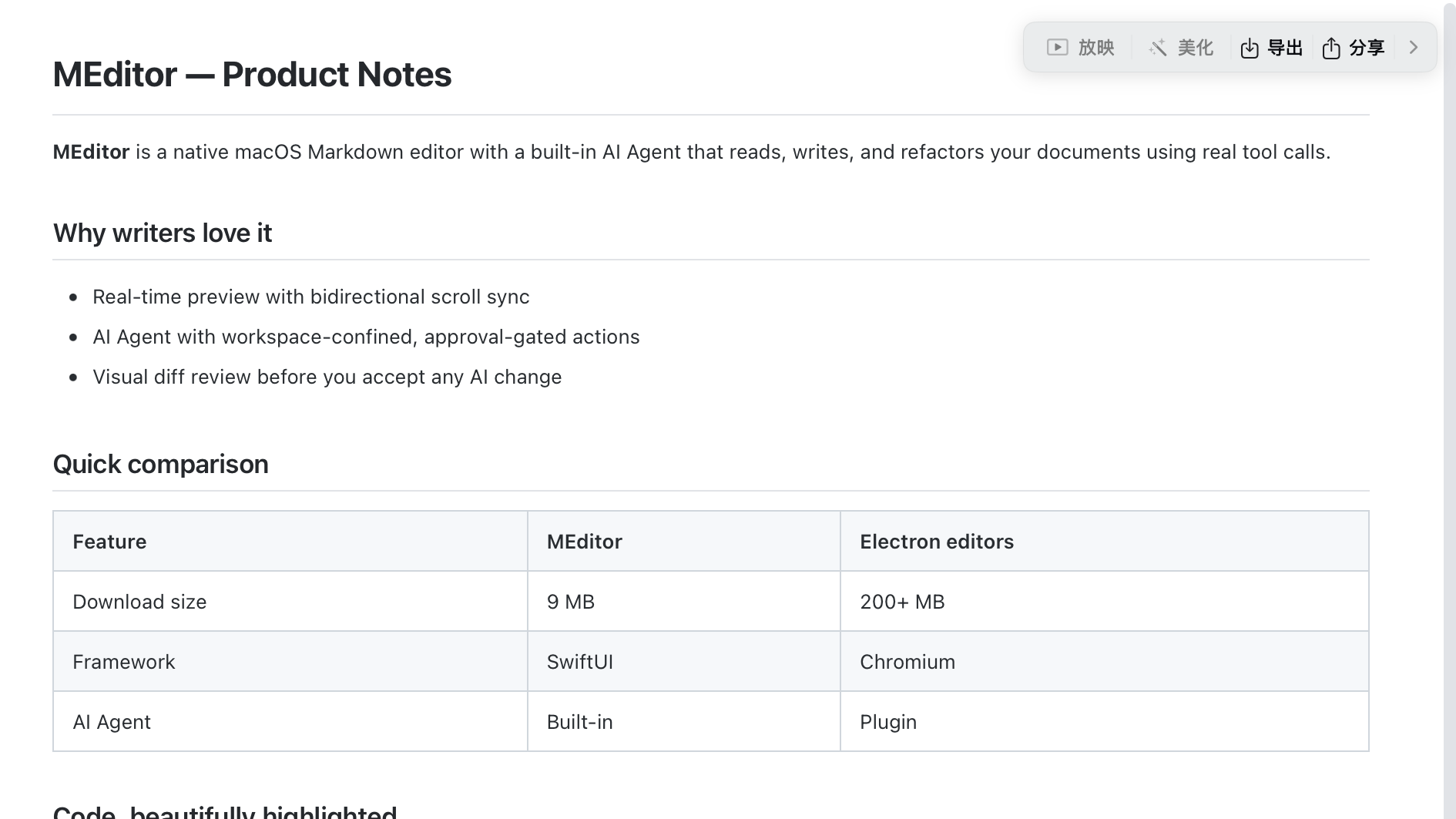The height and width of the screenshot is (819, 1456).
Task: Click the 'Built-in' table cell
Action: click(x=684, y=722)
